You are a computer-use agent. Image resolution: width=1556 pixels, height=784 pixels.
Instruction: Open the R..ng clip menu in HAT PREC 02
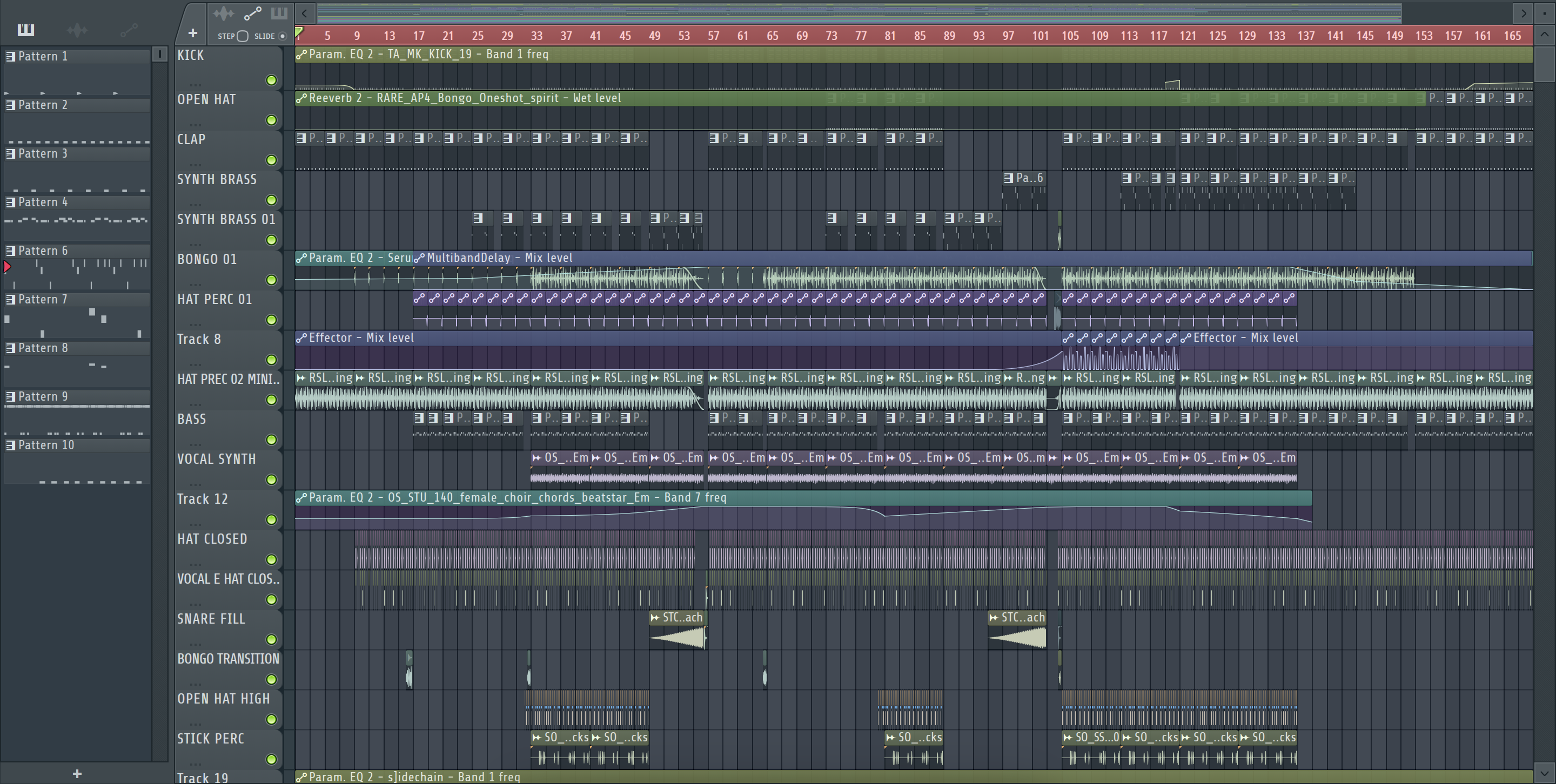[x=1009, y=378]
